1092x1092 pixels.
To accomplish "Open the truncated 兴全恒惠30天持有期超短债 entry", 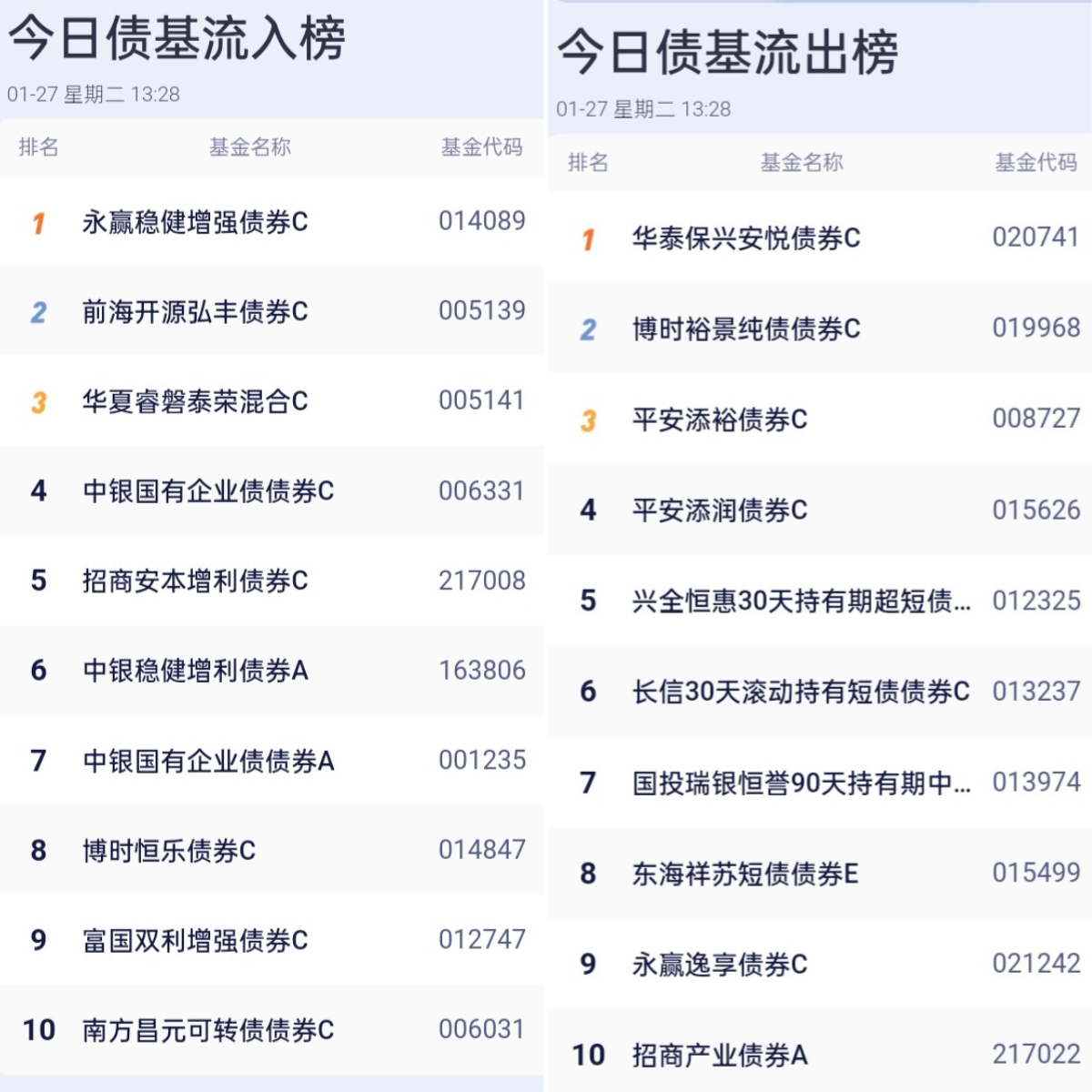I will [801, 601].
